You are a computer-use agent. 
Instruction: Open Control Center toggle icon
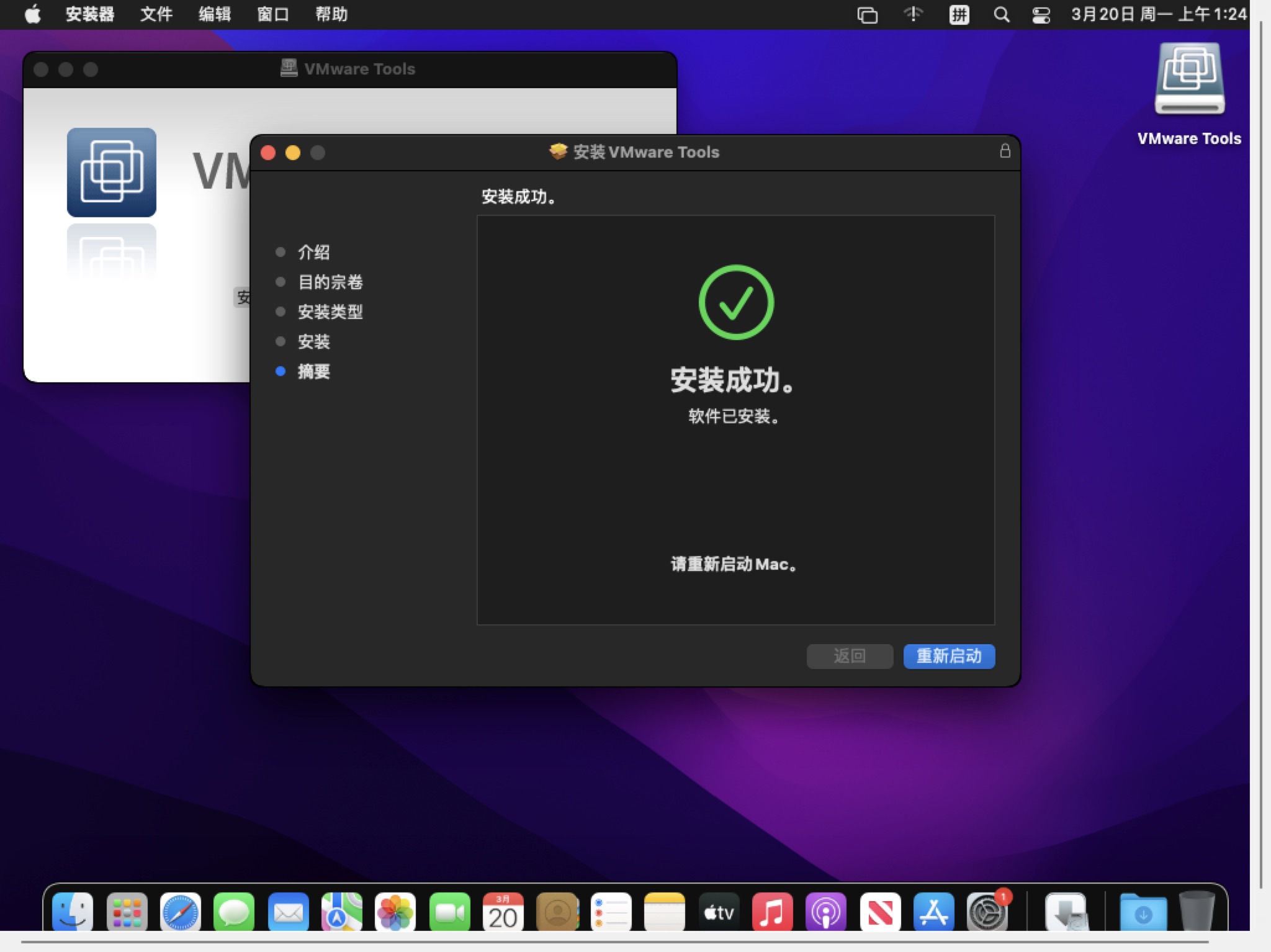tap(1041, 14)
